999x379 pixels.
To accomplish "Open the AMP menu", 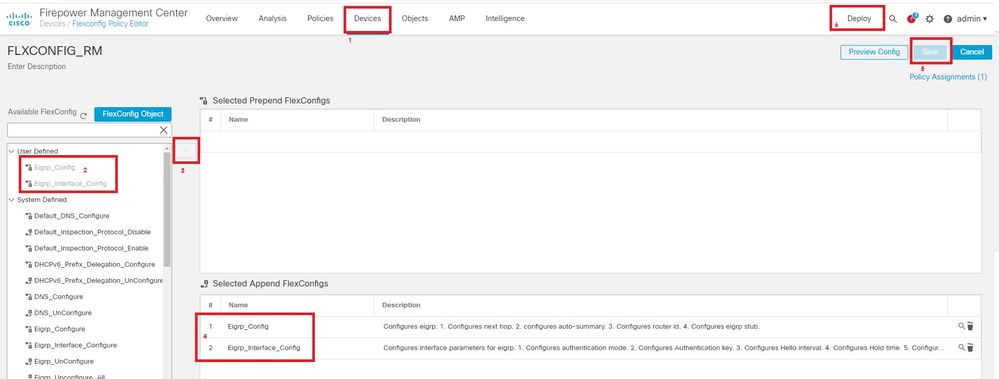I will pyautogui.click(x=457, y=18).
